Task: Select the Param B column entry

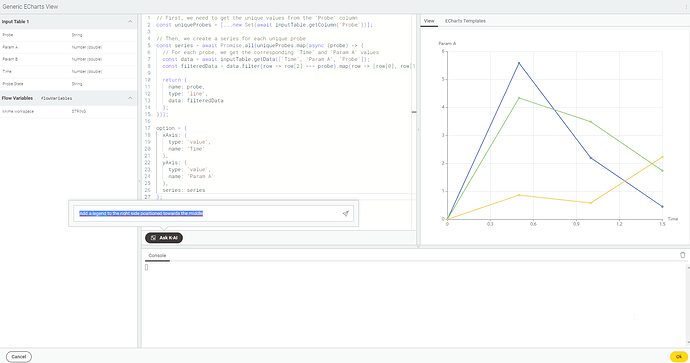Action: pos(68,59)
